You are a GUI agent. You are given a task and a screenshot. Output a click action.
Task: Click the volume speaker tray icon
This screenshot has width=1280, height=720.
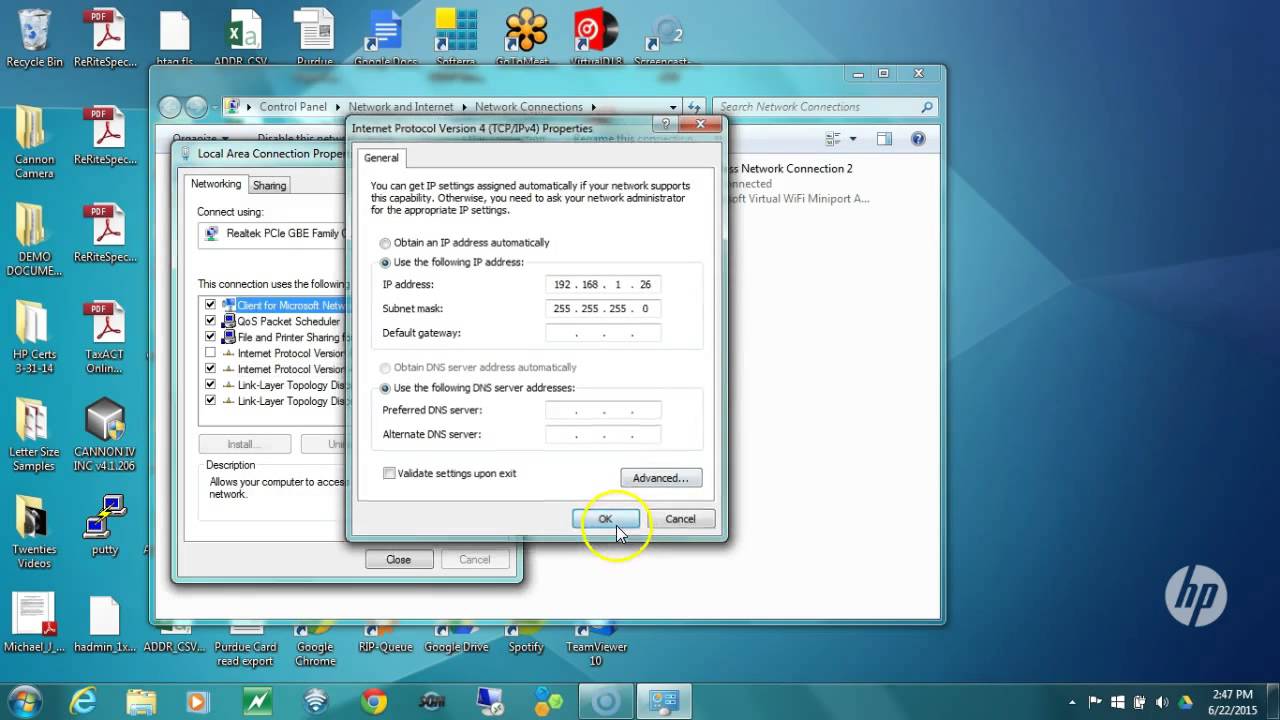[1163, 702]
